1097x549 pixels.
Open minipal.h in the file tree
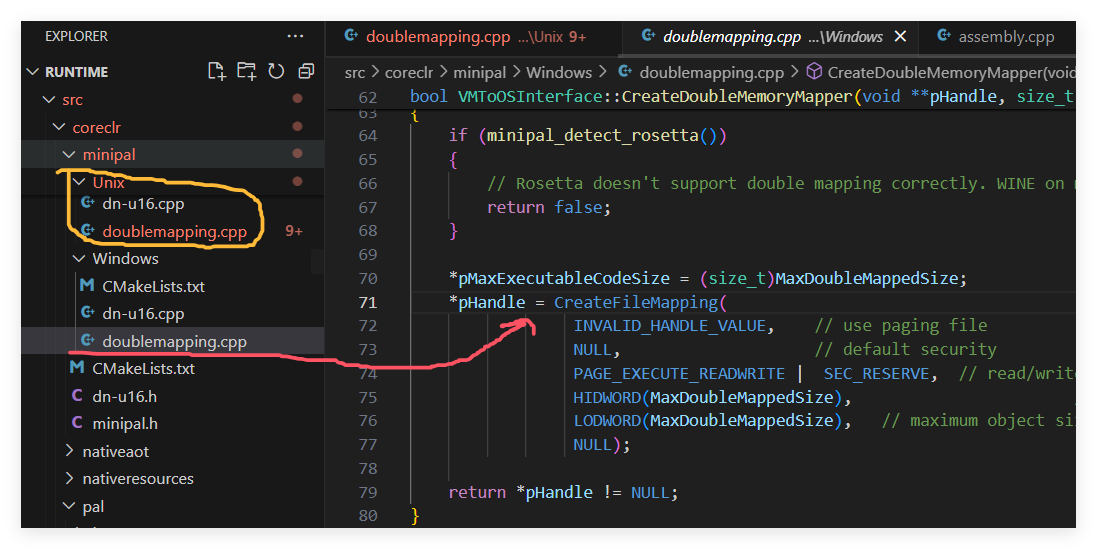(x=125, y=424)
